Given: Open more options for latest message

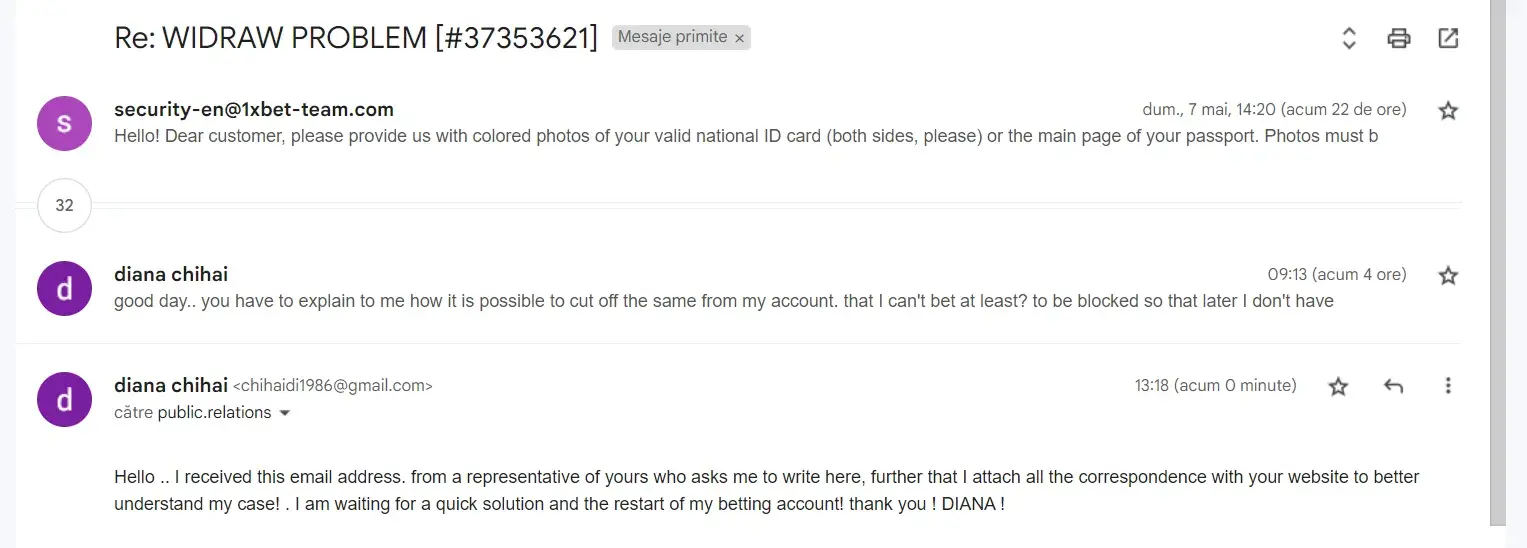Looking at the screenshot, I should tap(1447, 386).
